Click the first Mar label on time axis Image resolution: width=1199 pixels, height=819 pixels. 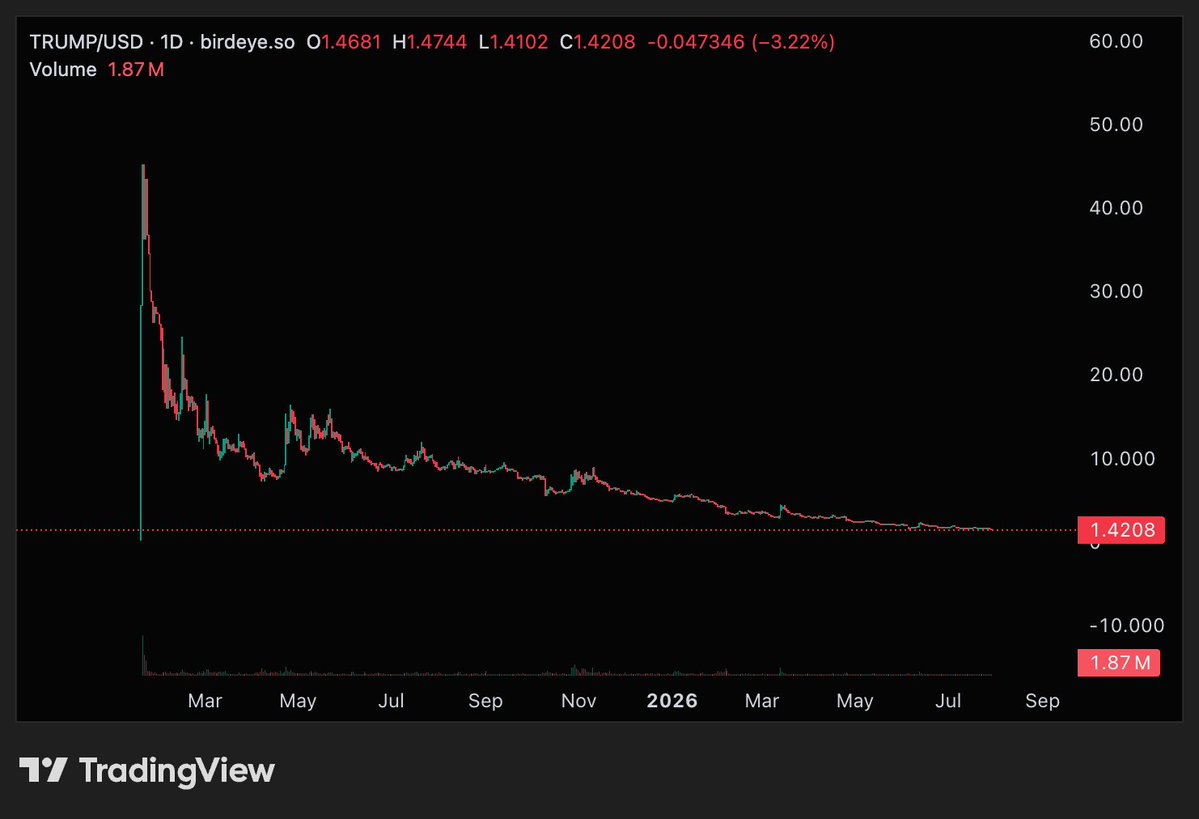tap(205, 701)
